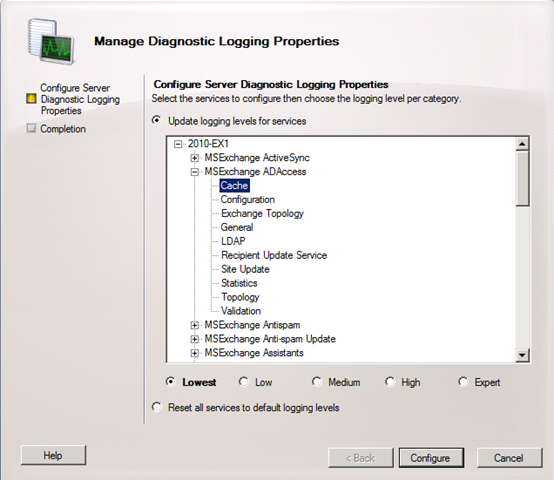The image size is (554, 480).
Task: Select the MSExchange Antispam service label
Action: pyautogui.click(x=252, y=325)
